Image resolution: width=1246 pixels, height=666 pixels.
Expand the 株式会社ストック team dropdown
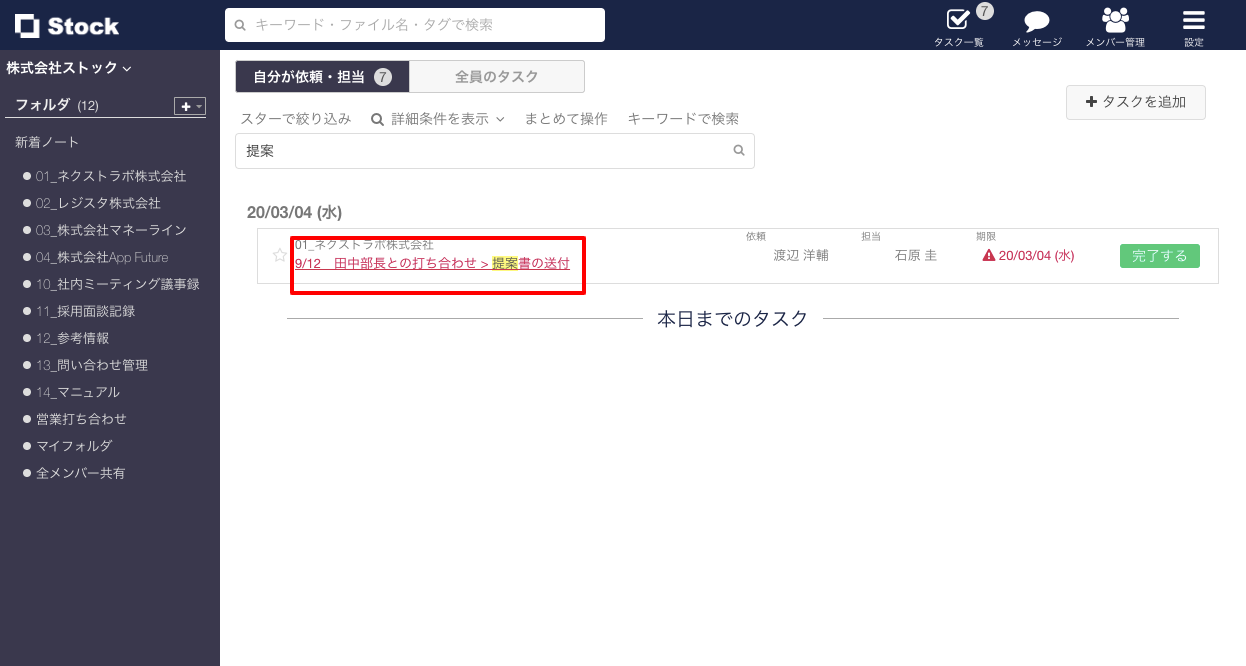point(69,68)
